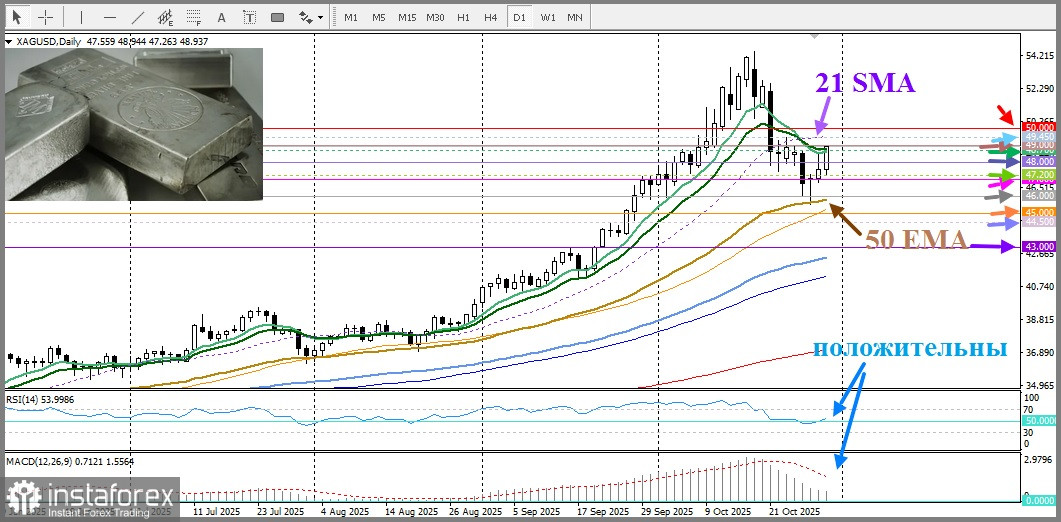Pick the Draw Vertical Line tool
This screenshot has height=522, width=1061.
81,17
